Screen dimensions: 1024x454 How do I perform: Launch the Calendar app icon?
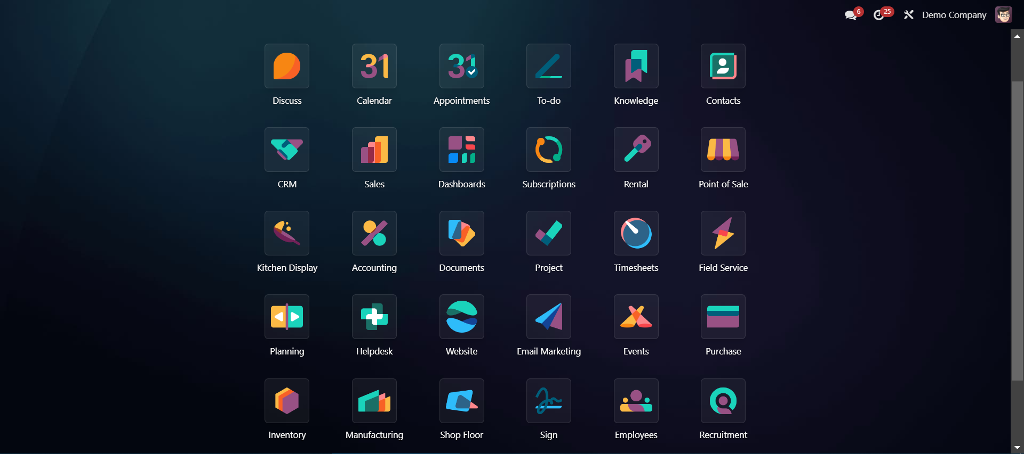click(374, 66)
